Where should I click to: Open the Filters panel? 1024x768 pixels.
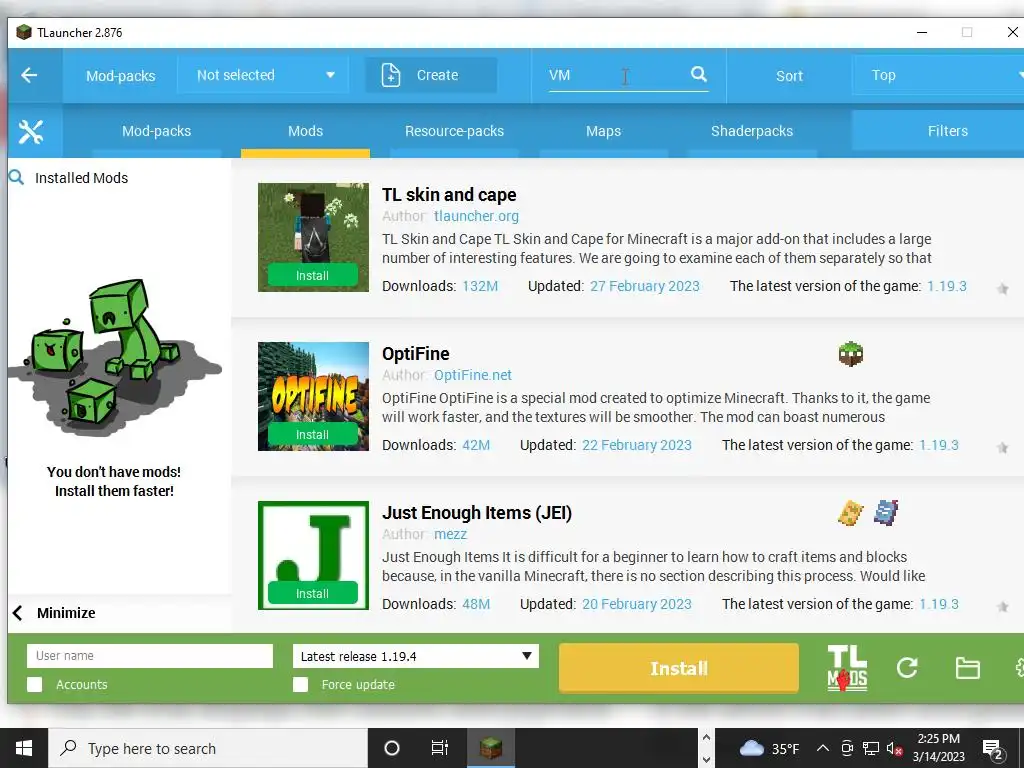coord(938,131)
